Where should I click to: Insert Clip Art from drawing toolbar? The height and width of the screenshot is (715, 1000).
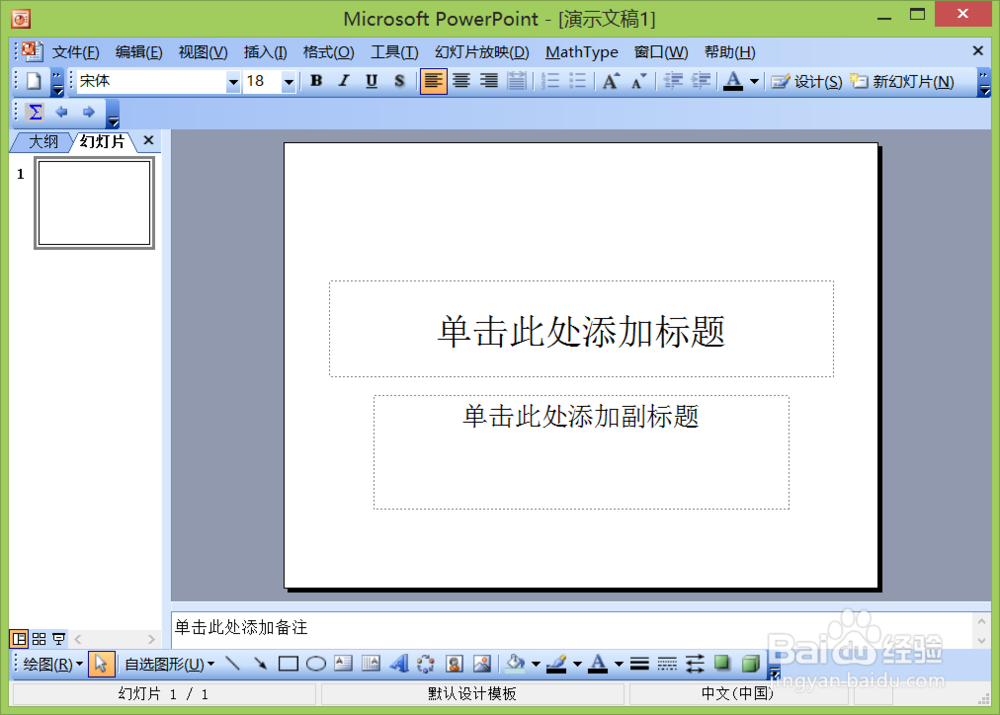[454, 664]
